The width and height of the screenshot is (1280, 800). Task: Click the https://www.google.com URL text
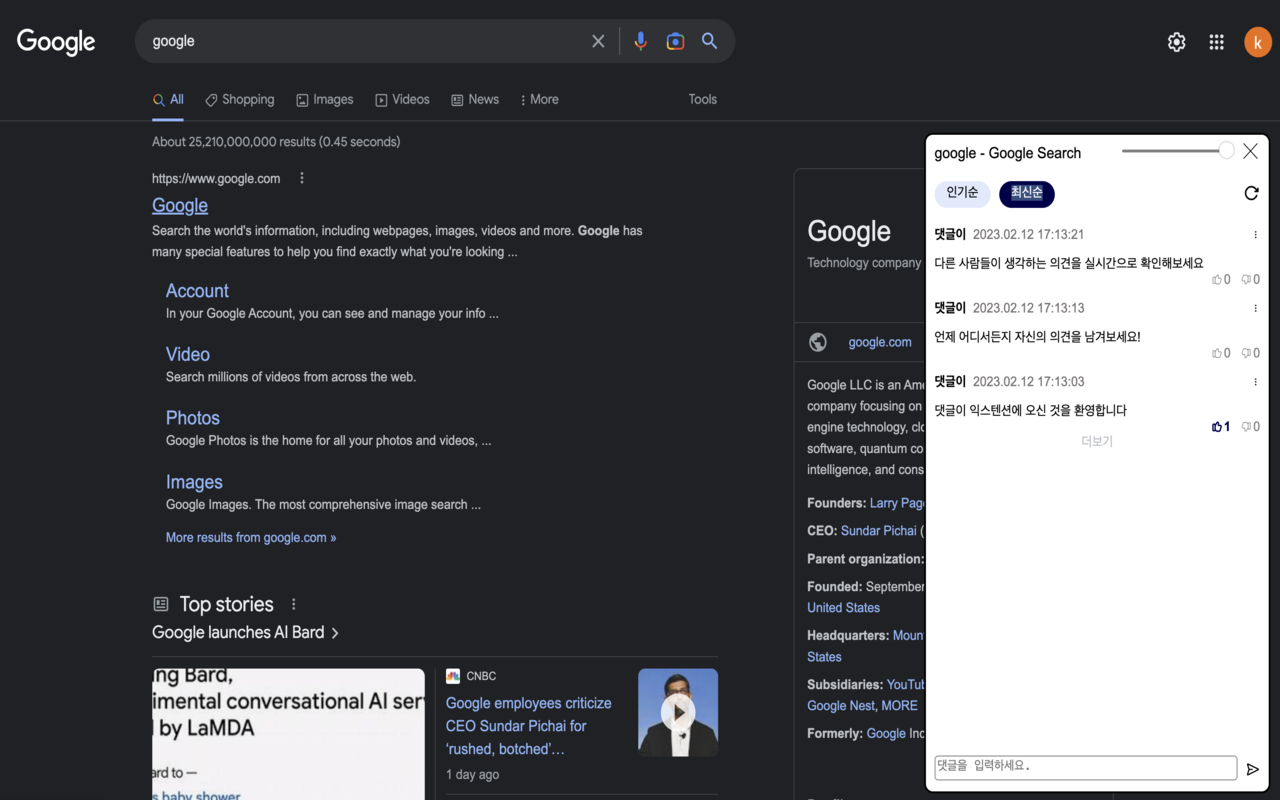click(x=216, y=179)
